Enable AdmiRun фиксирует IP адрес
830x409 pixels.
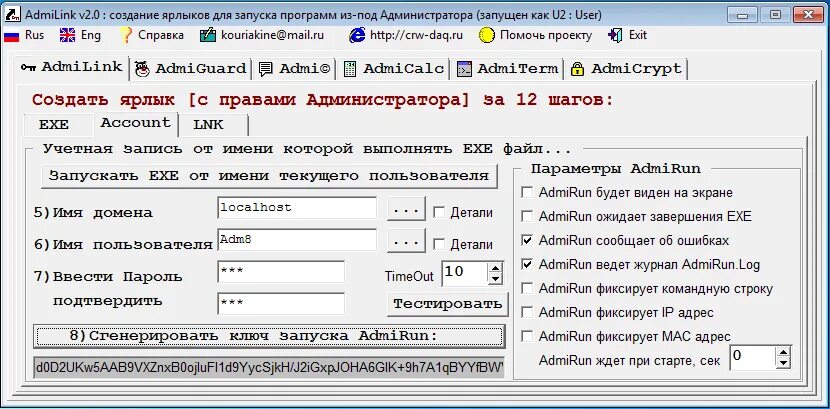[x=527, y=313]
